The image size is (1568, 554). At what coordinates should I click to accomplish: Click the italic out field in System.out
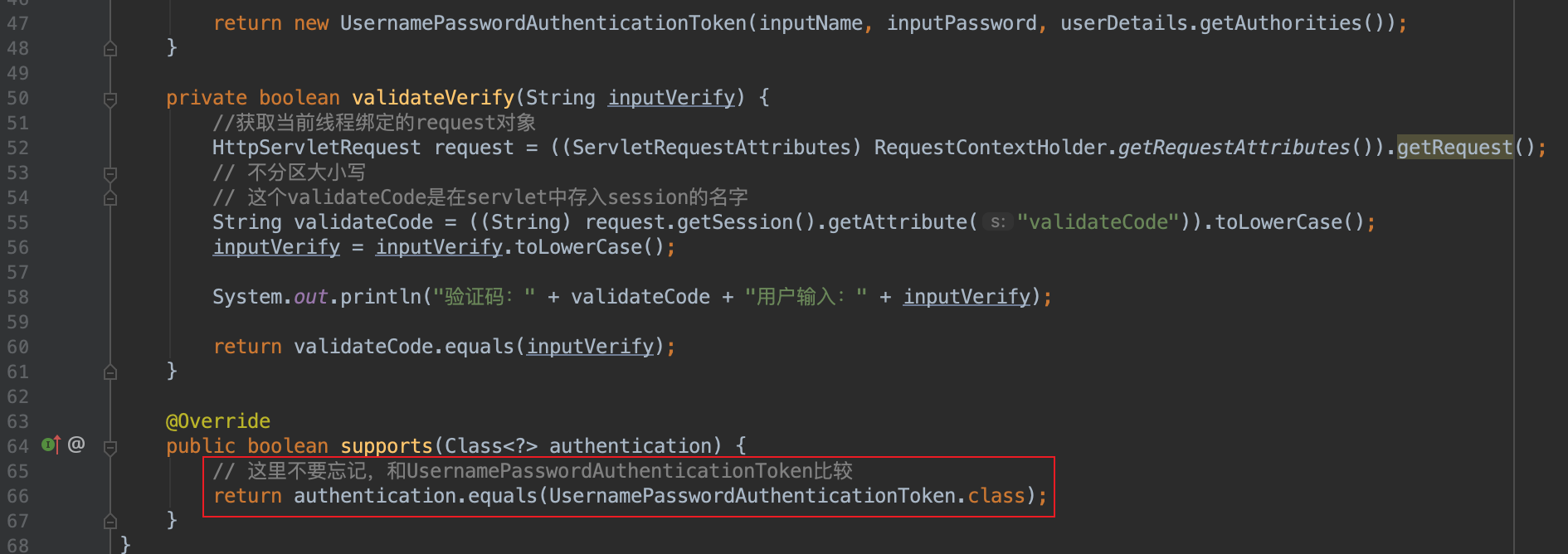[x=310, y=297]
